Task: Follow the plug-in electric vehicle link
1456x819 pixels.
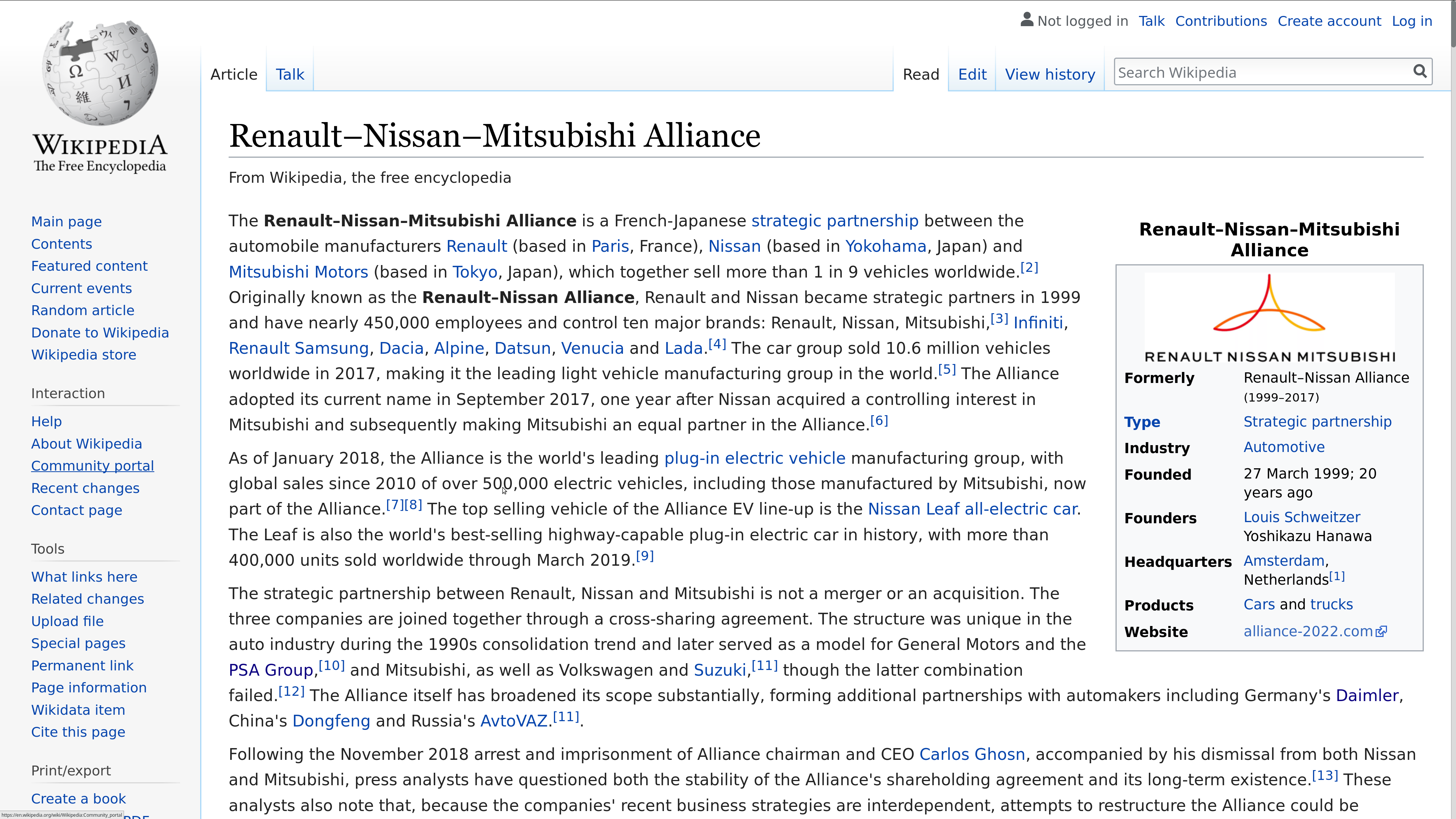Action: 755,458
